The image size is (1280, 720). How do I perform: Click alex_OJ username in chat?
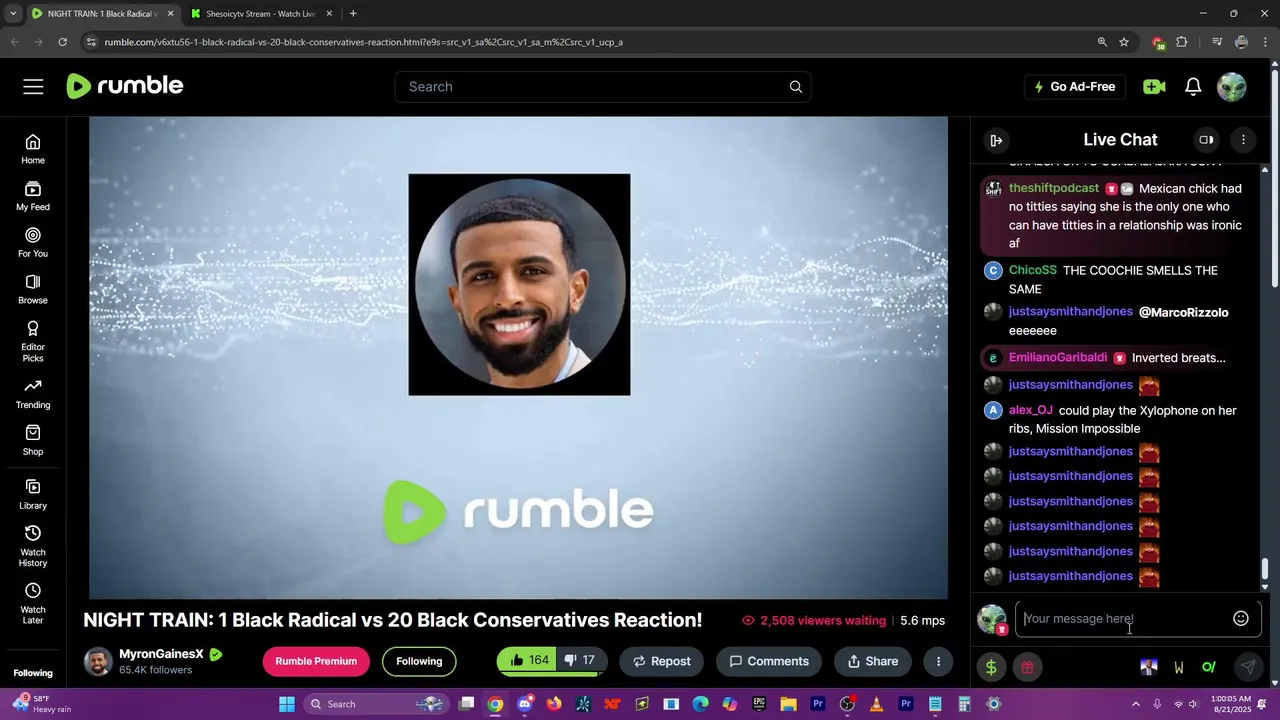1031,410
